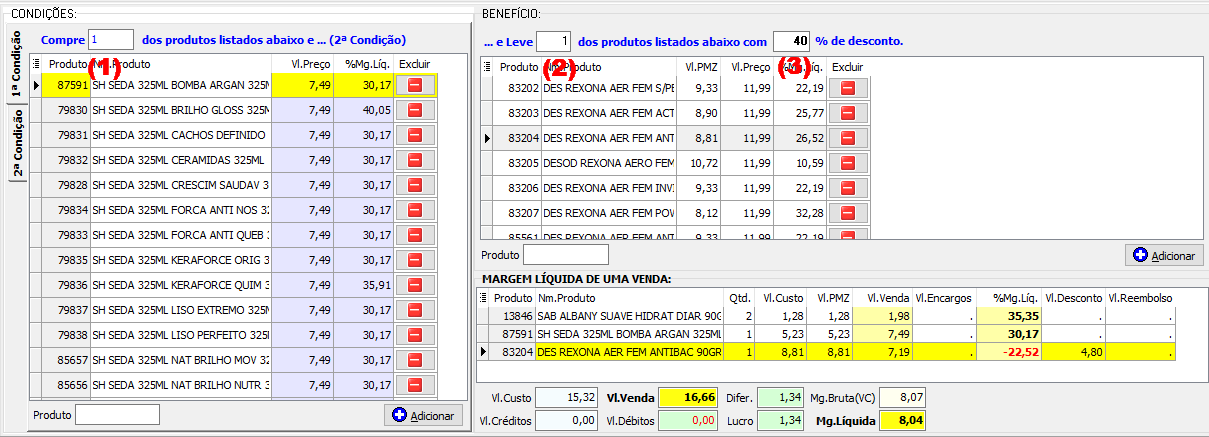Click Adicionar button in Benefício panel
This screenshot has width=1209, height=437.
pyautogui.click(x=1164, y=255)
